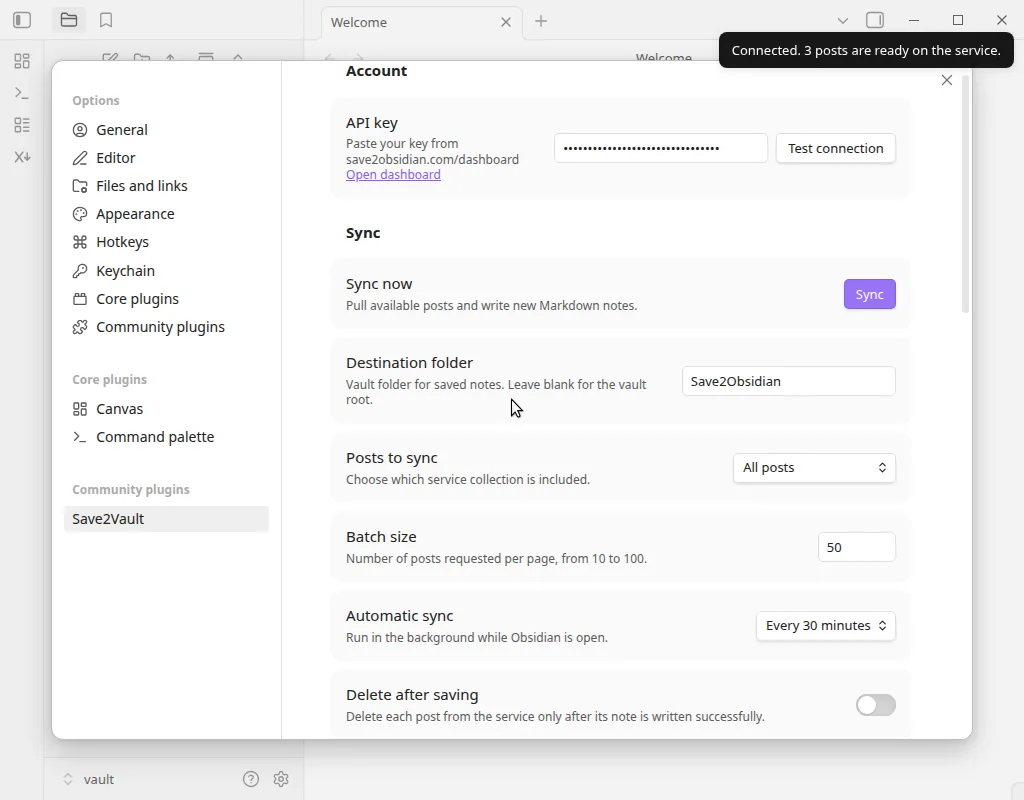Open command palette ribbon icon

click(22, 93)
